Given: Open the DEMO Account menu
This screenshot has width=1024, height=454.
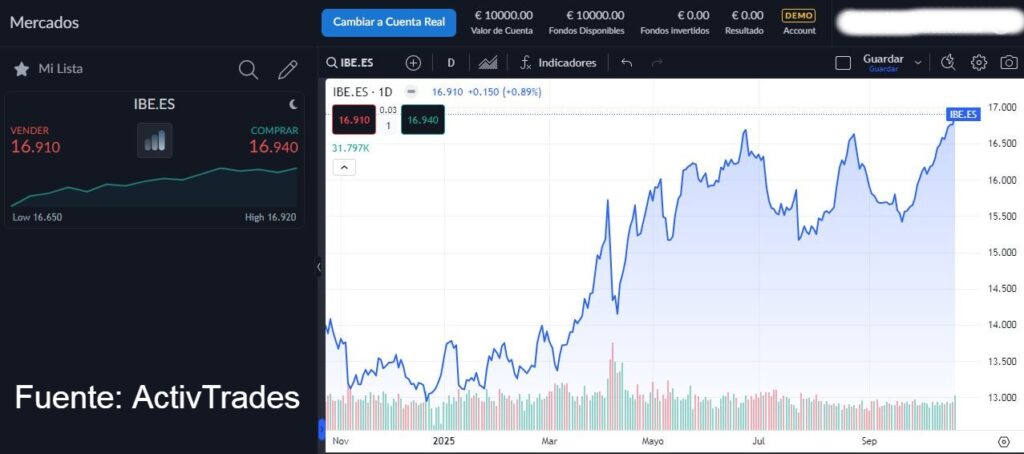Looking at the screenshot, I should [x=799, y=22].
